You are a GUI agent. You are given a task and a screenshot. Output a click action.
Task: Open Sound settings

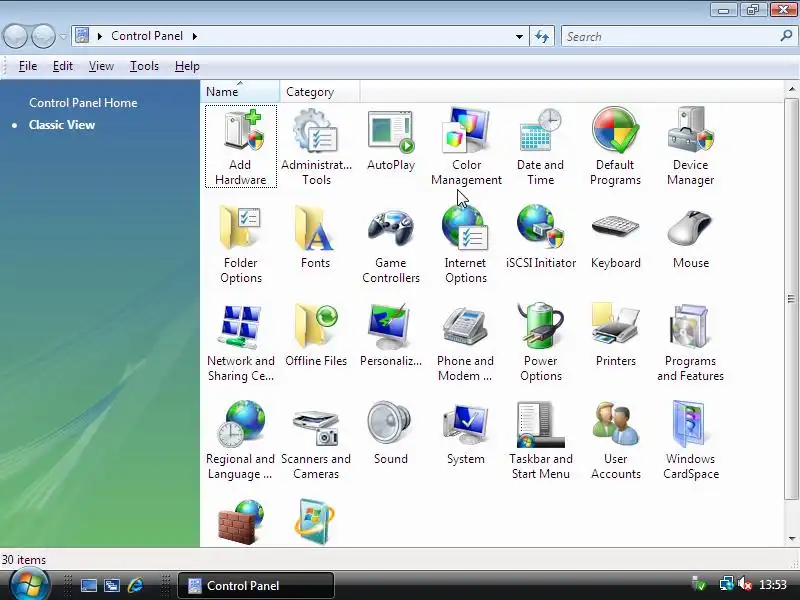click(x=391, y=433)
